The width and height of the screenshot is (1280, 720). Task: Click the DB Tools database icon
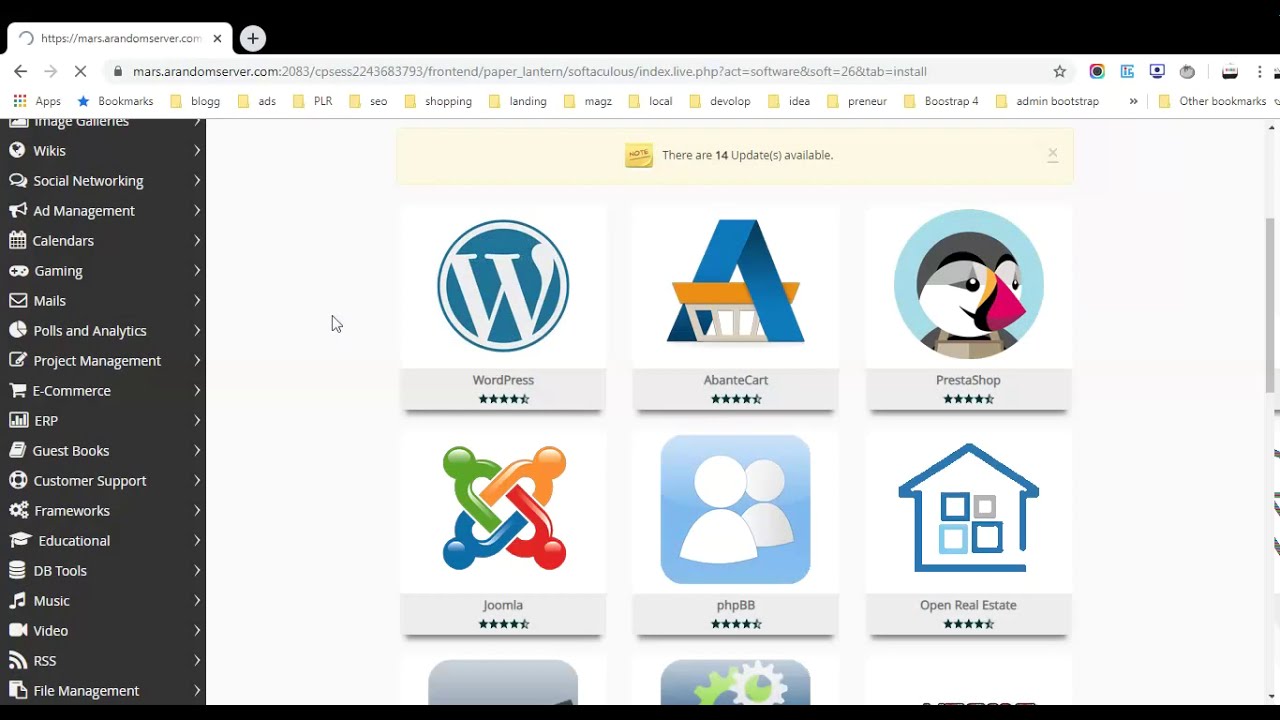(x=16, y=570)
